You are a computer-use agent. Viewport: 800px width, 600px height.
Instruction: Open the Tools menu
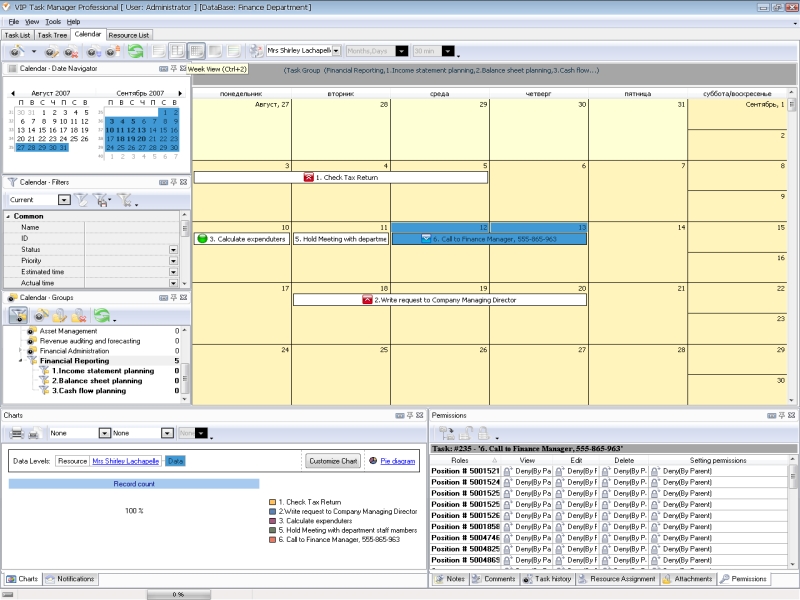tap(53, 21)
